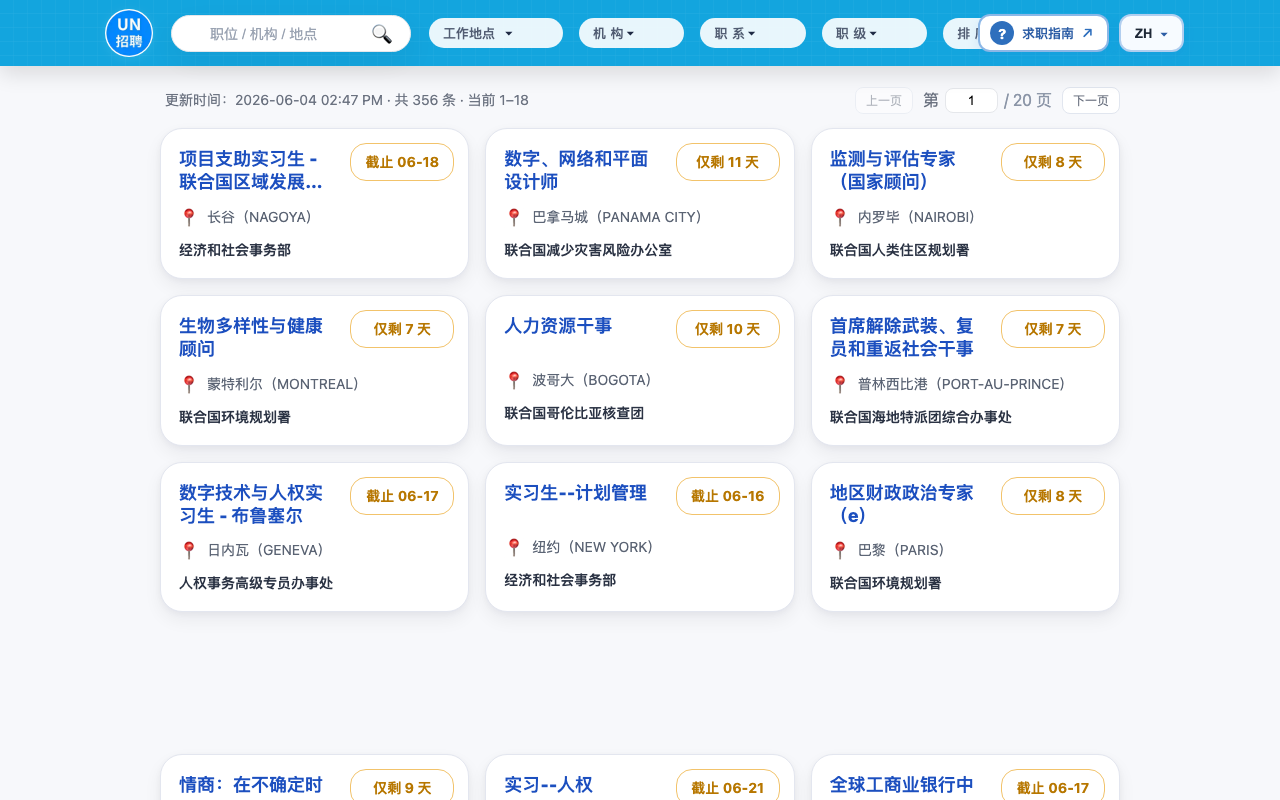Image resolution: width=1280 pixels, height=800 pixels.
Task: Open job 实习生--计划管理
Action: tap(575, 493)
